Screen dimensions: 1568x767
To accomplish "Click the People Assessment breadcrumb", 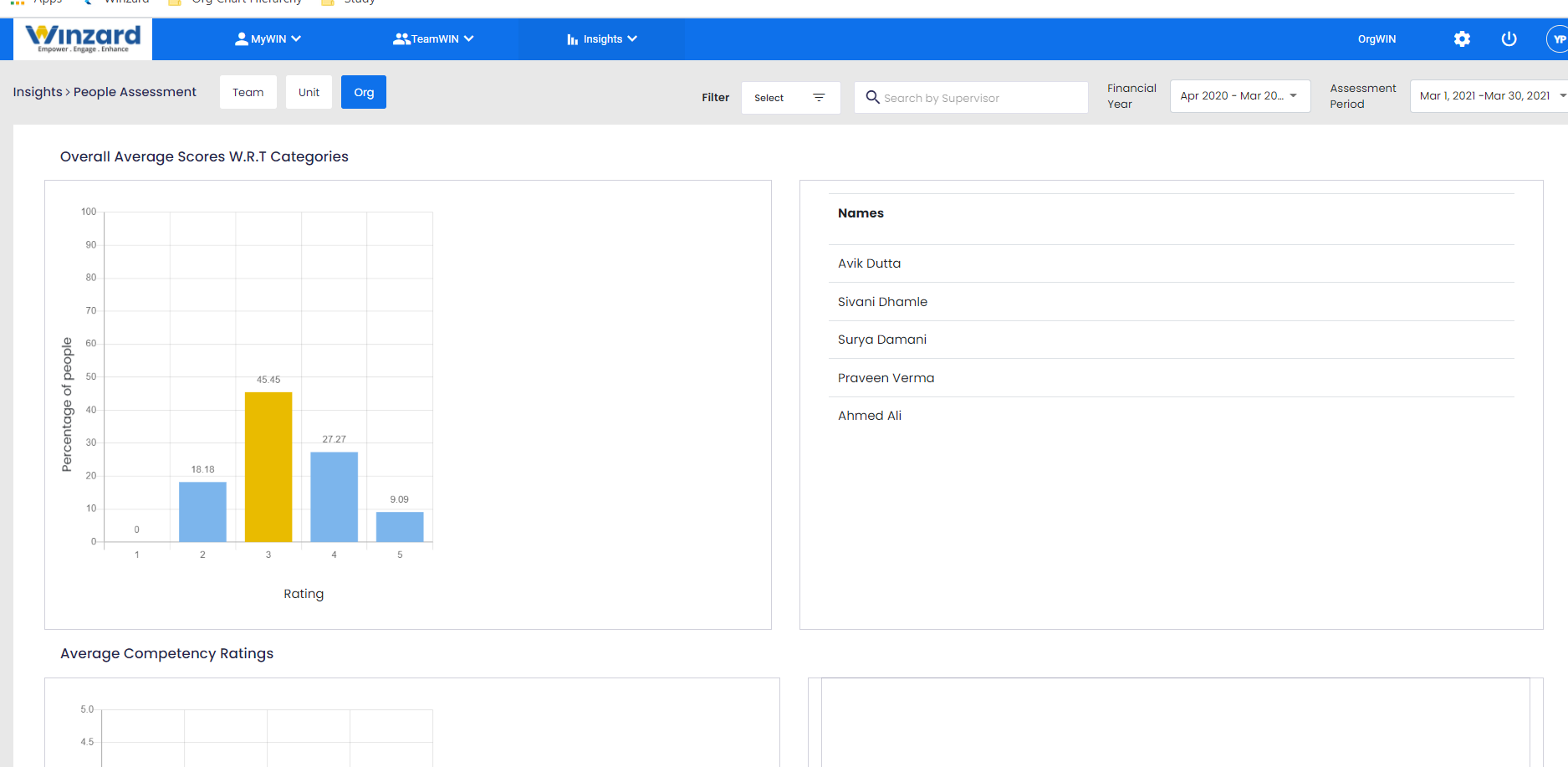I will point(135,92).
